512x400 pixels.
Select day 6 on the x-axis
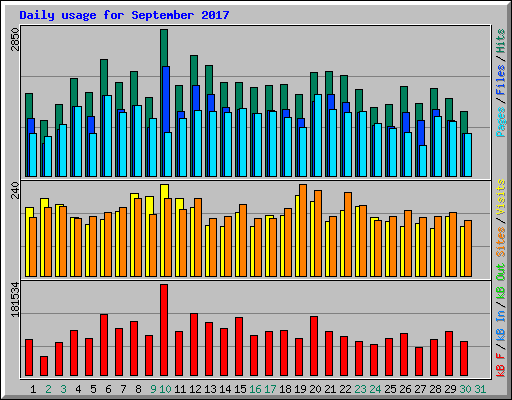(x=108, y=389)
